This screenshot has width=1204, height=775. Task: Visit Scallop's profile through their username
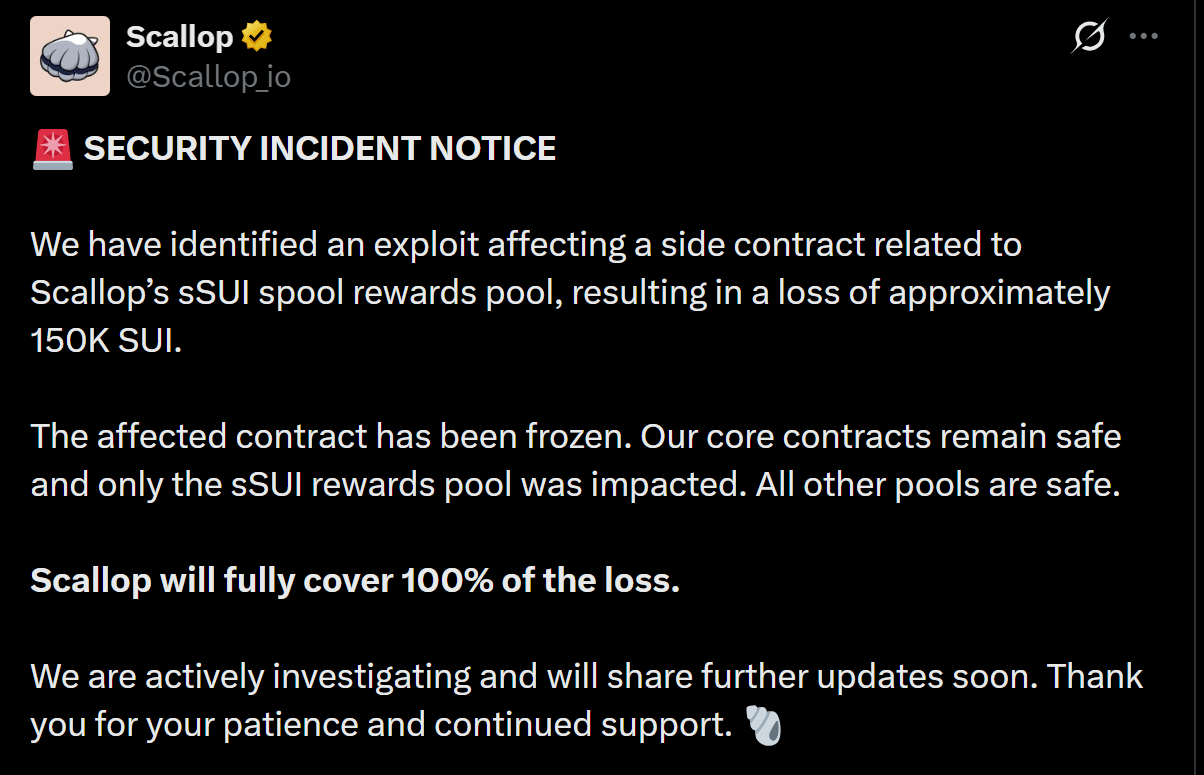coord(208,76)
